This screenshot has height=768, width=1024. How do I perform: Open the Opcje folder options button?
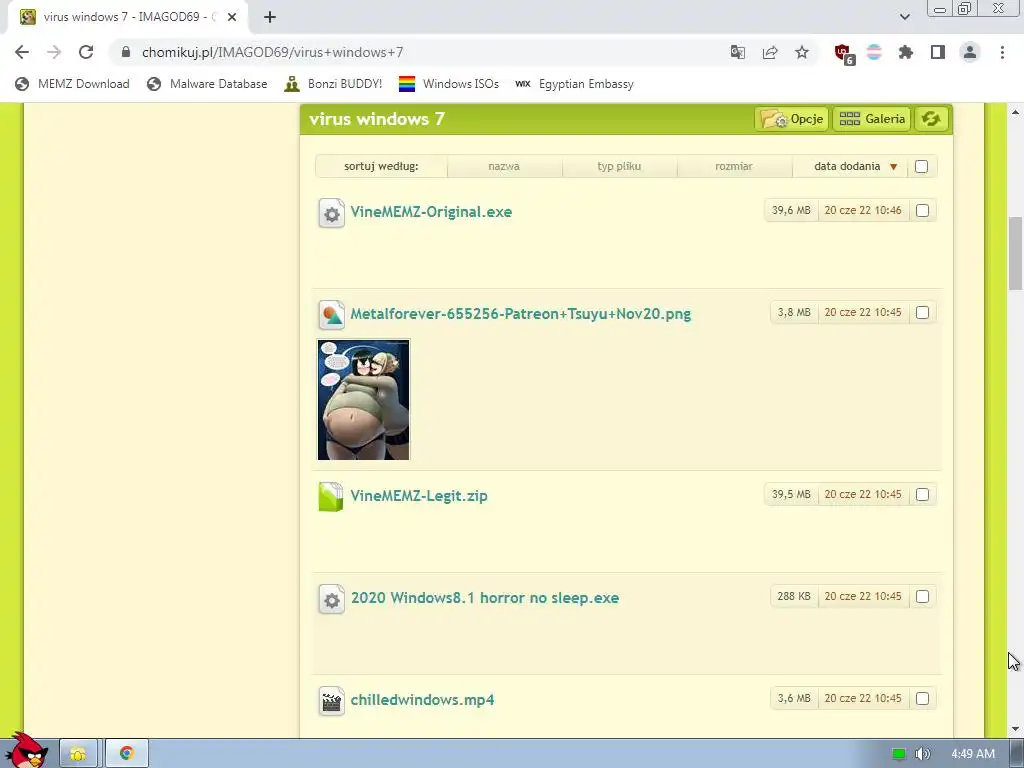tap(792, 119)
